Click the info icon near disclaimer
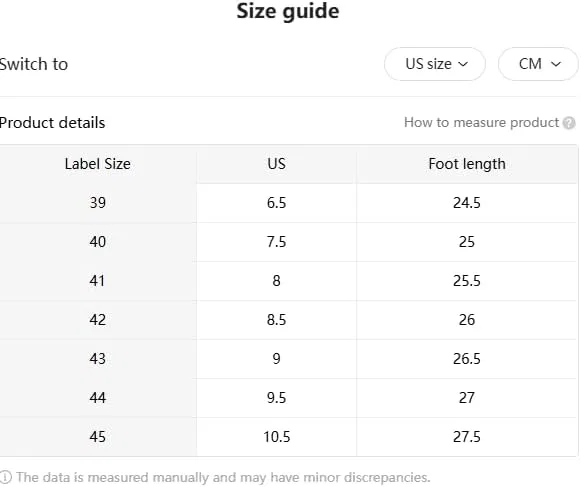This screenshot has height=487, width=581. point(6,477)
